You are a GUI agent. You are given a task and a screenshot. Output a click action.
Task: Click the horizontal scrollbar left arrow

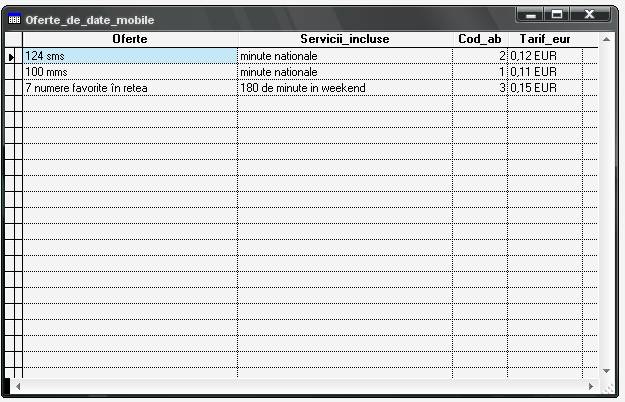pos(17,386)
